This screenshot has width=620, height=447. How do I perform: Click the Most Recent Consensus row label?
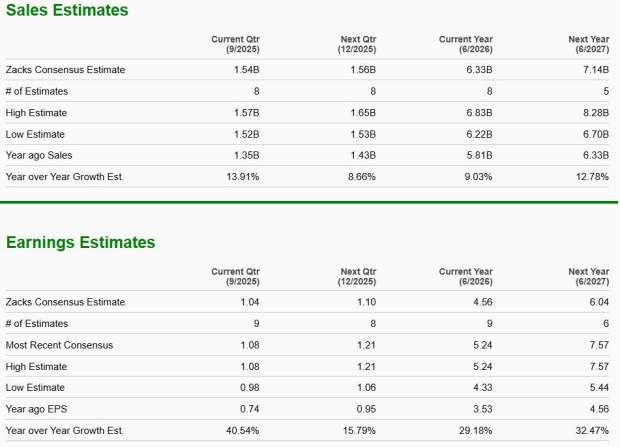tap(59, 345)
